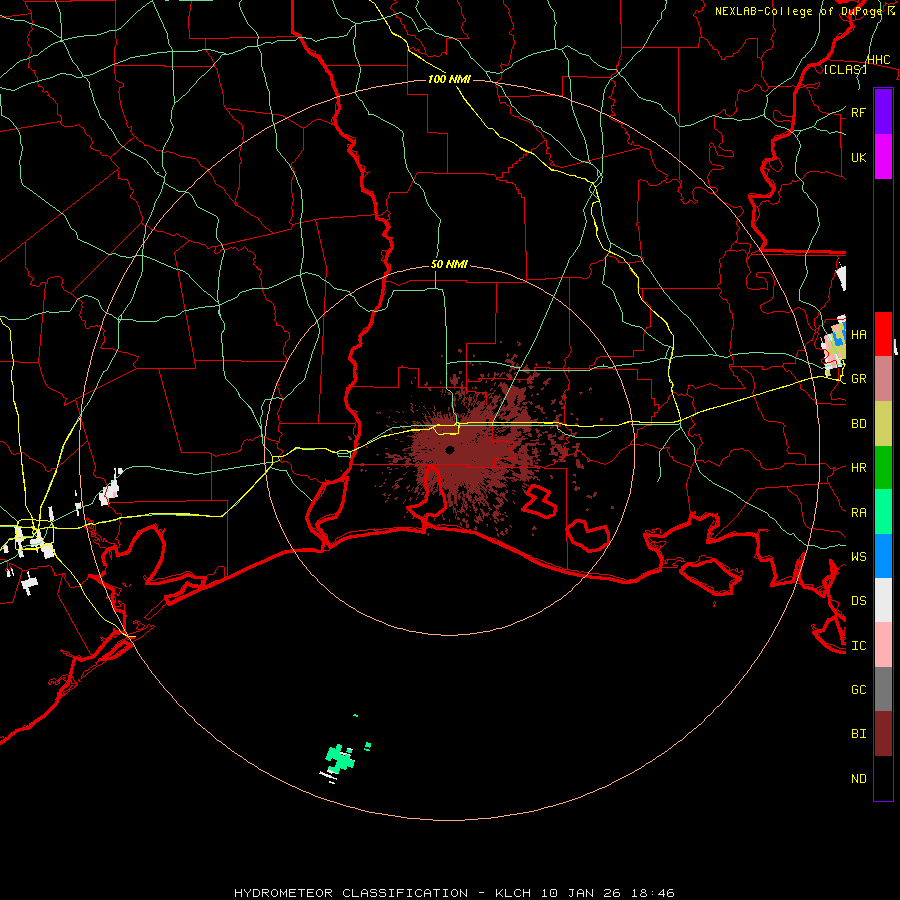This screenshot has height=900, width=900.
Task: Click the DS white legend color swatch
Action: click(883, 600)
